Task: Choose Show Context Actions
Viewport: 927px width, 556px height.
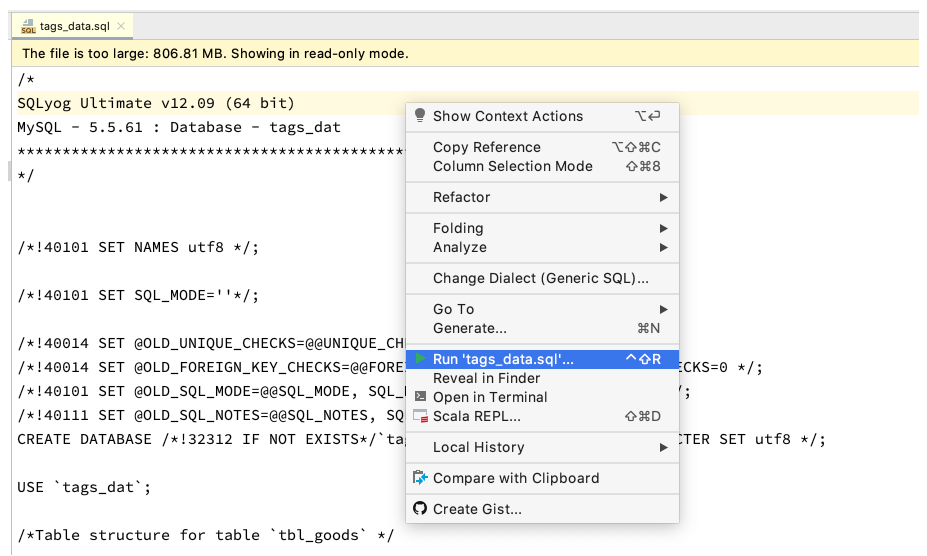Action: [542, 116]
